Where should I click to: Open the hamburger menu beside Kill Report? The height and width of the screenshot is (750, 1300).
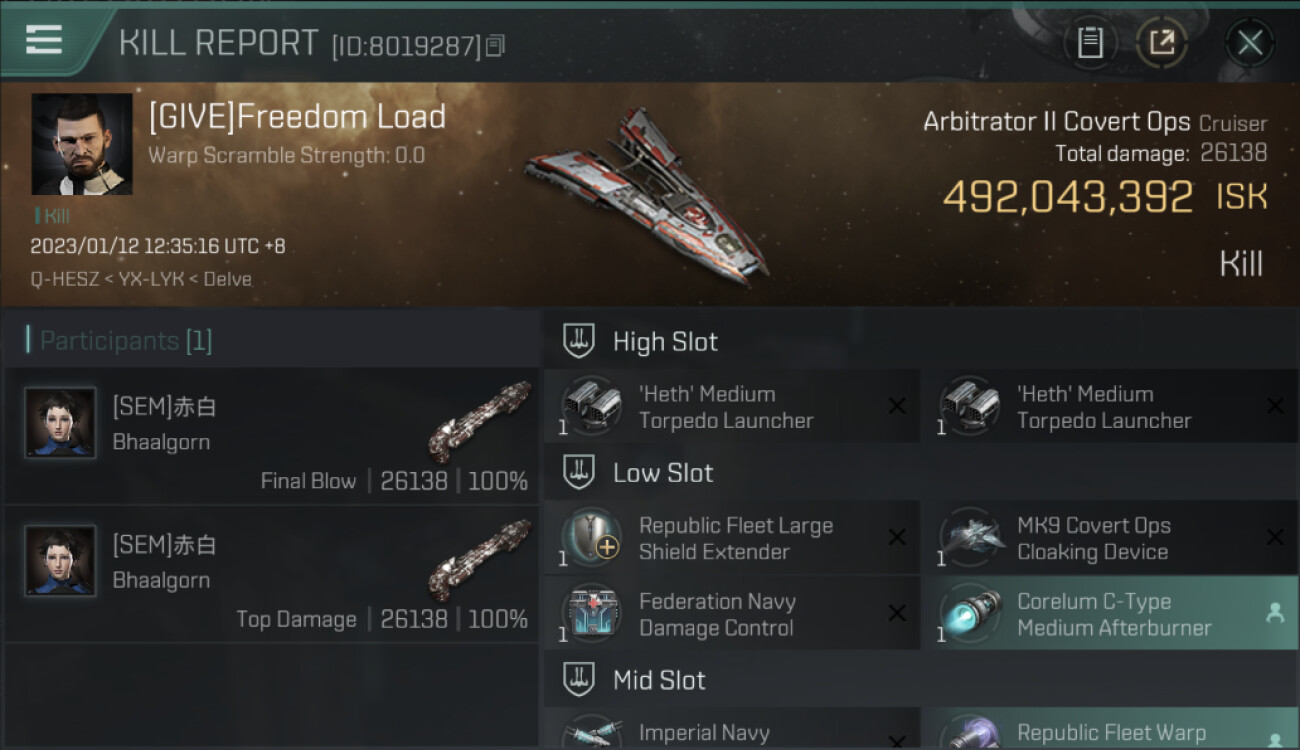44,41
